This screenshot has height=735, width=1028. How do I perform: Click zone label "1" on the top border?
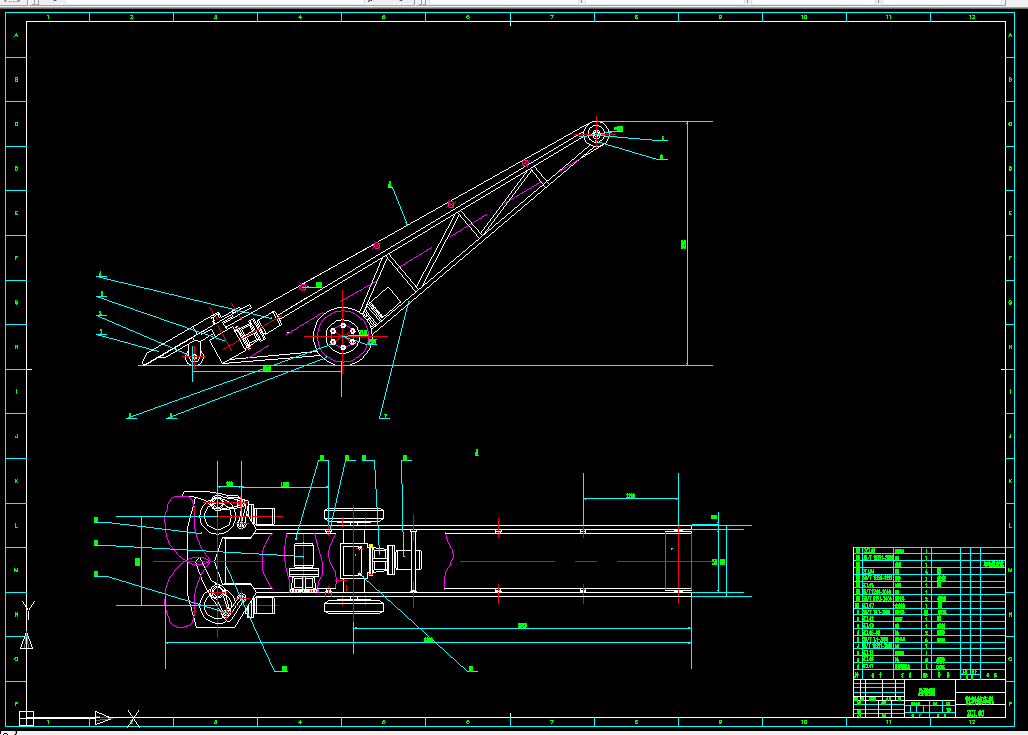[x=48, y=17]
